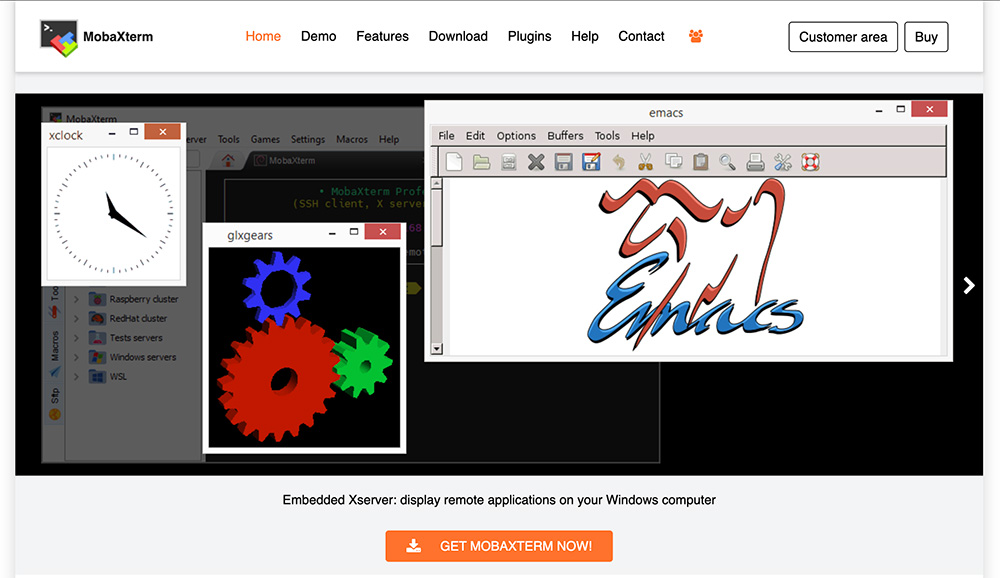Viewport: 1000px width, 578px height.
Task: Open the Contact navigation link
Action: pos(641,36)
